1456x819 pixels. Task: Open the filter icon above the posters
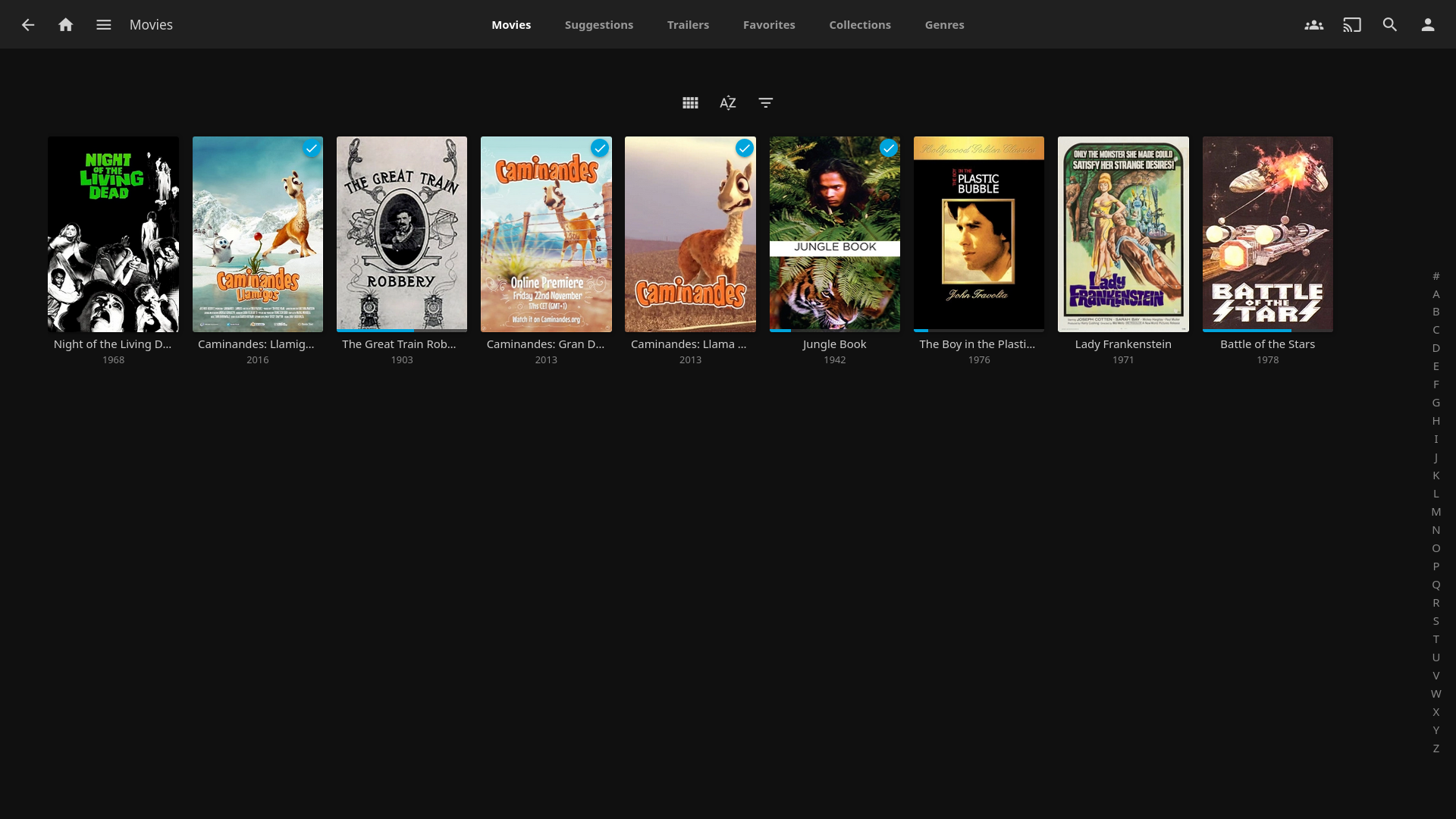coord(765,102)
